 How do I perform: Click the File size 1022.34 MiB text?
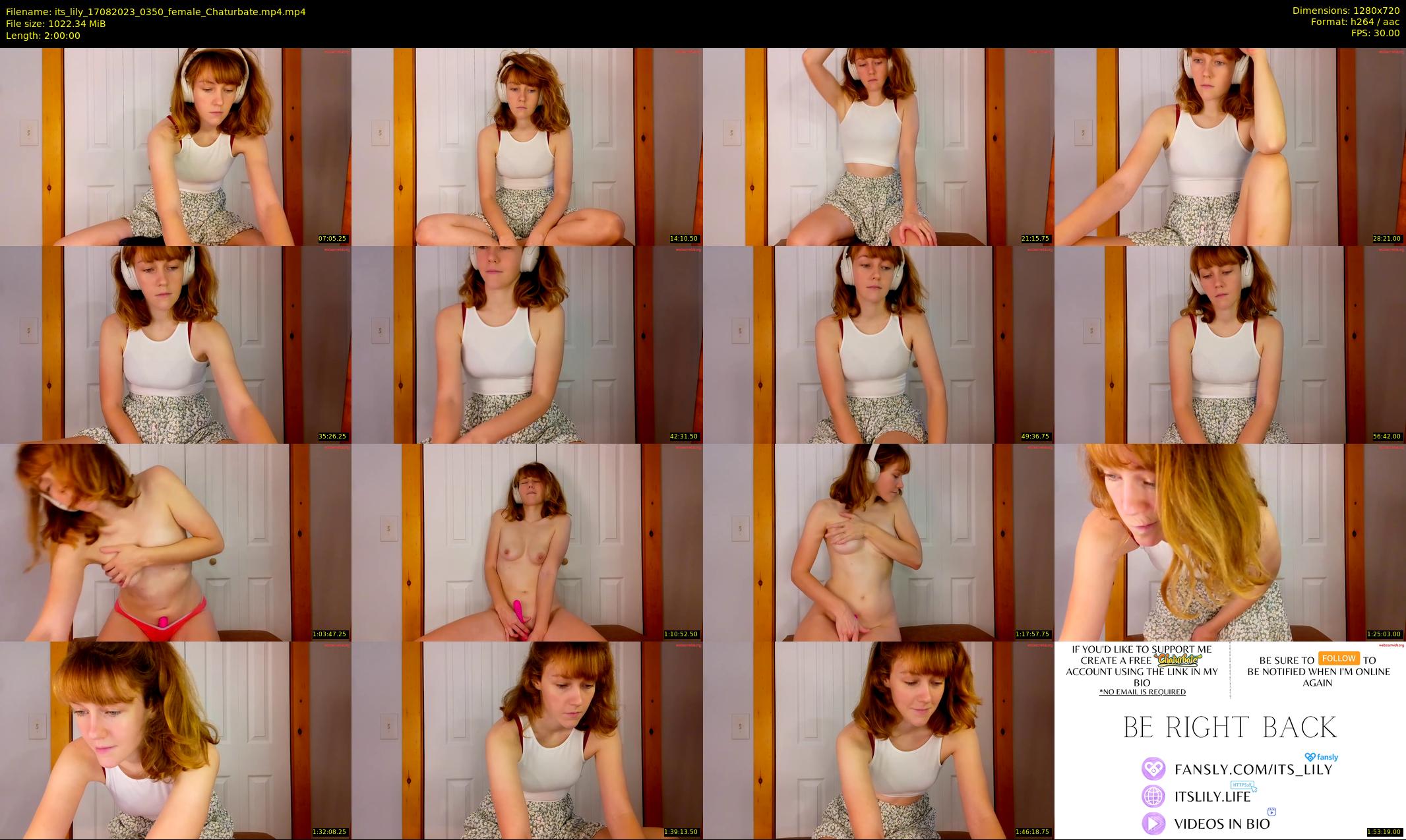[56, 24]
